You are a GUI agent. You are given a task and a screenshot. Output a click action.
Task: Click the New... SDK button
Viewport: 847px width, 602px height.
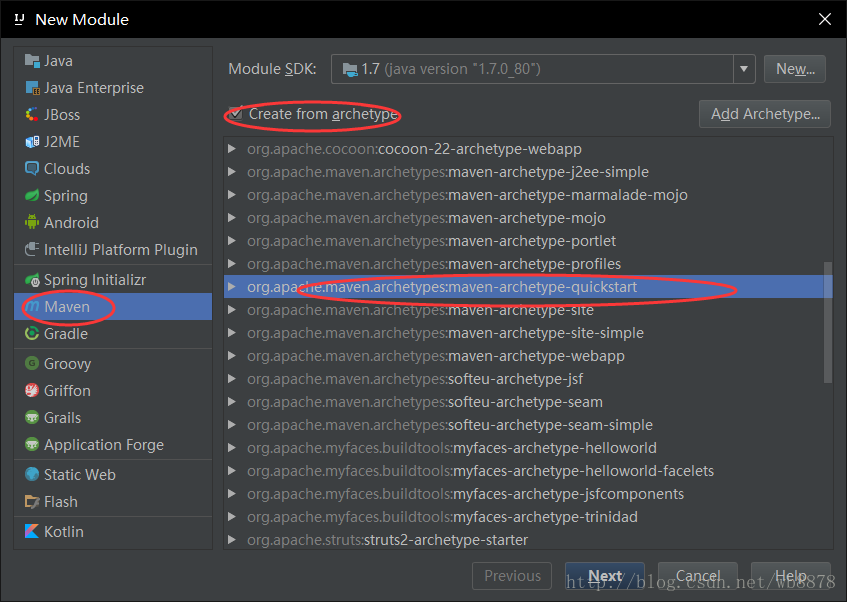click(x=795, y=69)
